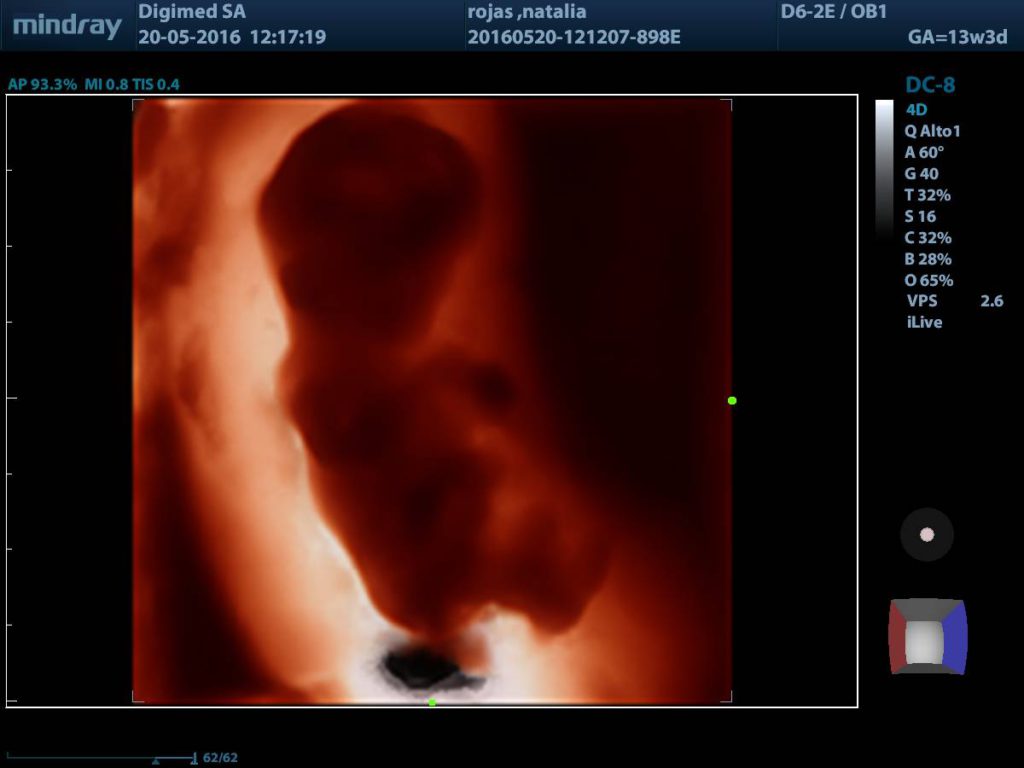
Task: Click the cine loop frame slider
Action: [x=100, y=758]
